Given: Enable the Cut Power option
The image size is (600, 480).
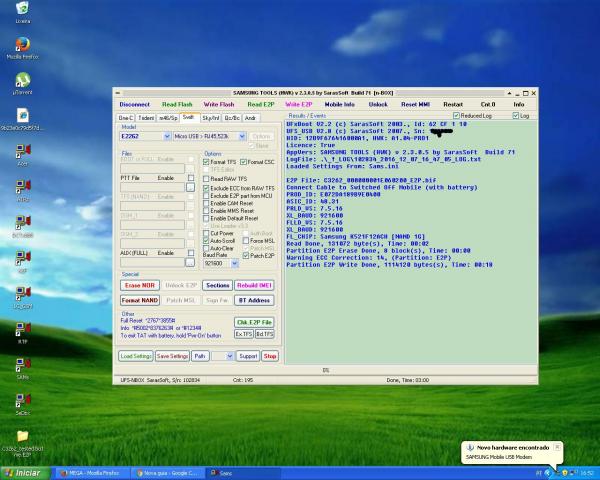Looking at the screenshot, I should pyautogui.click(x=206, y=233).
